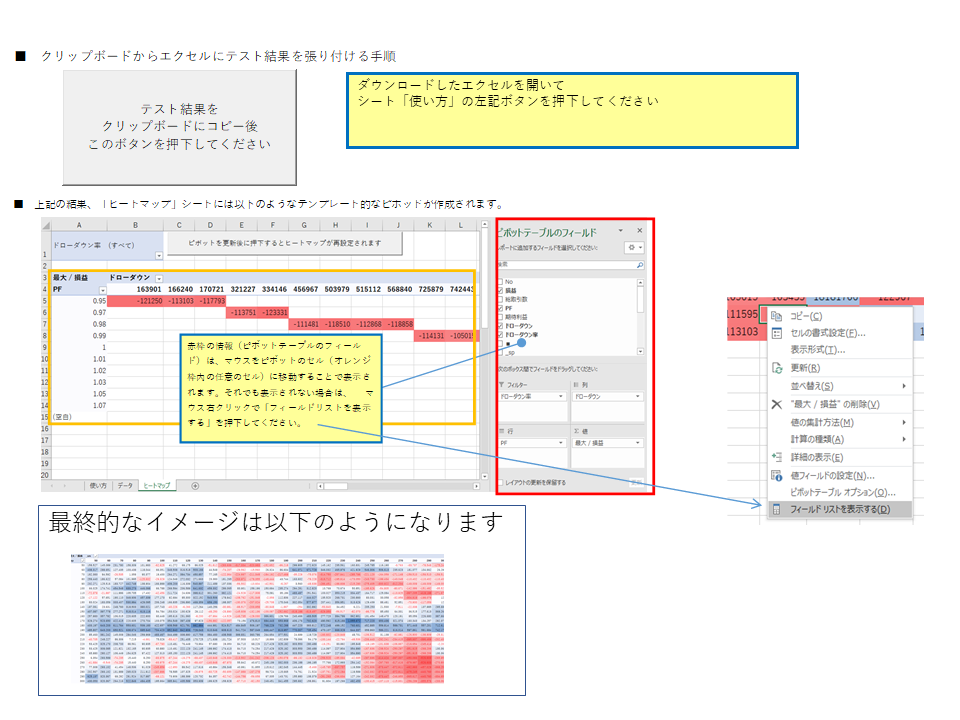Click row label 0.95 in pivot
Viewport: 960px width, 720px height.
click(80, 301)
